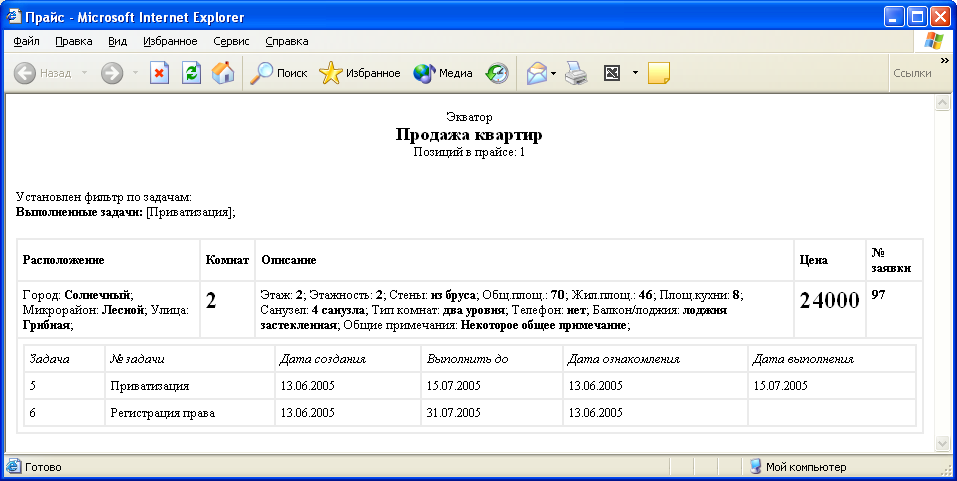The height and width of the screenshot is (481, 957).
Task: Click status bar Готово page icon
Action: 13,467
